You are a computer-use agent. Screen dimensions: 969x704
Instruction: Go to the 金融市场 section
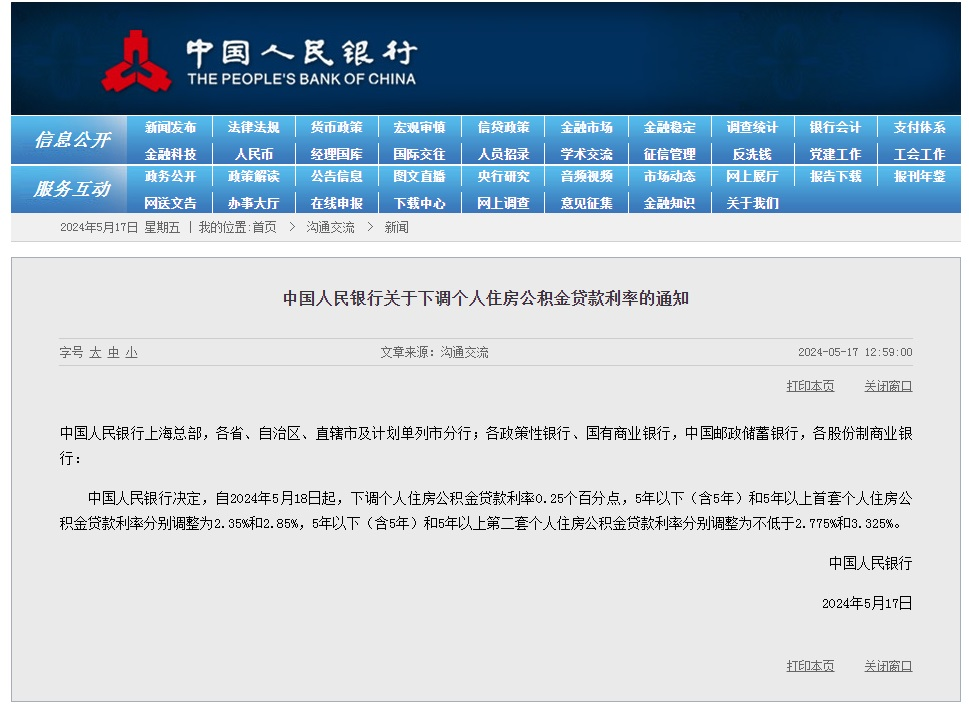click(586, 127)
